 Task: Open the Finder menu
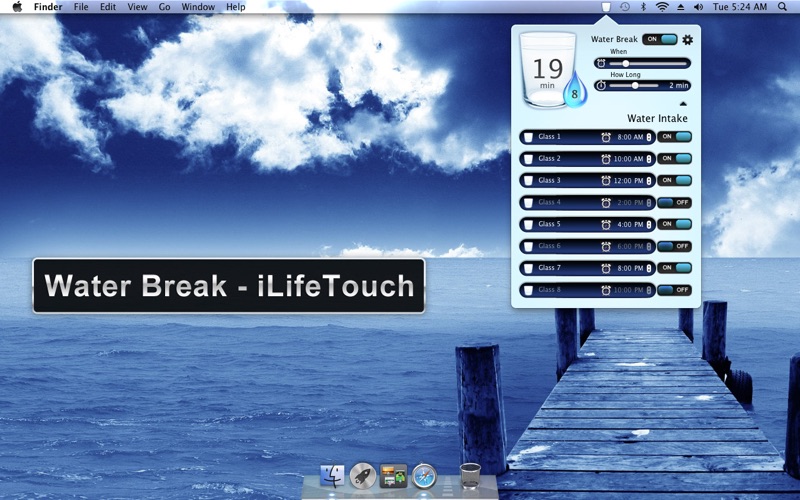click(x=48, y=7)
